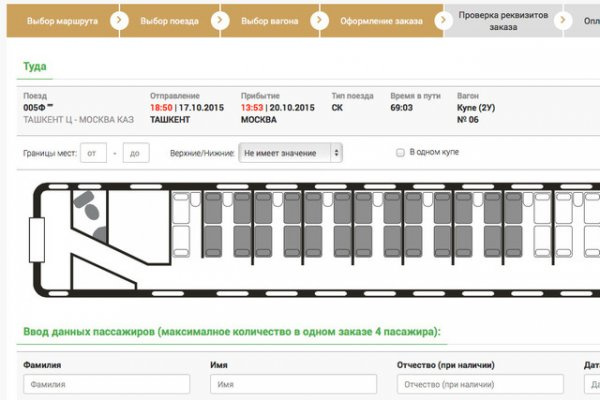Select the leftmost free seat in top row
This screenshot has width=600, height=400.
pyautogui.click(x=181, y=209)
